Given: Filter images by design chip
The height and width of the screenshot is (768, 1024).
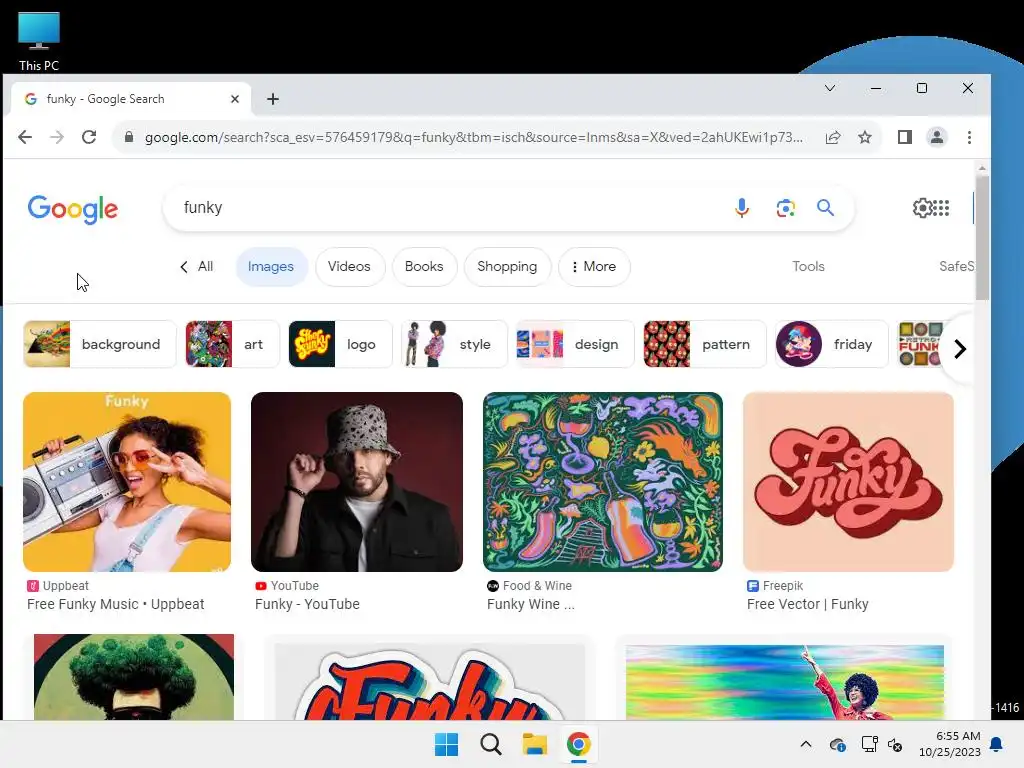Looking at the screenshot, I should (x=575, y=344).
